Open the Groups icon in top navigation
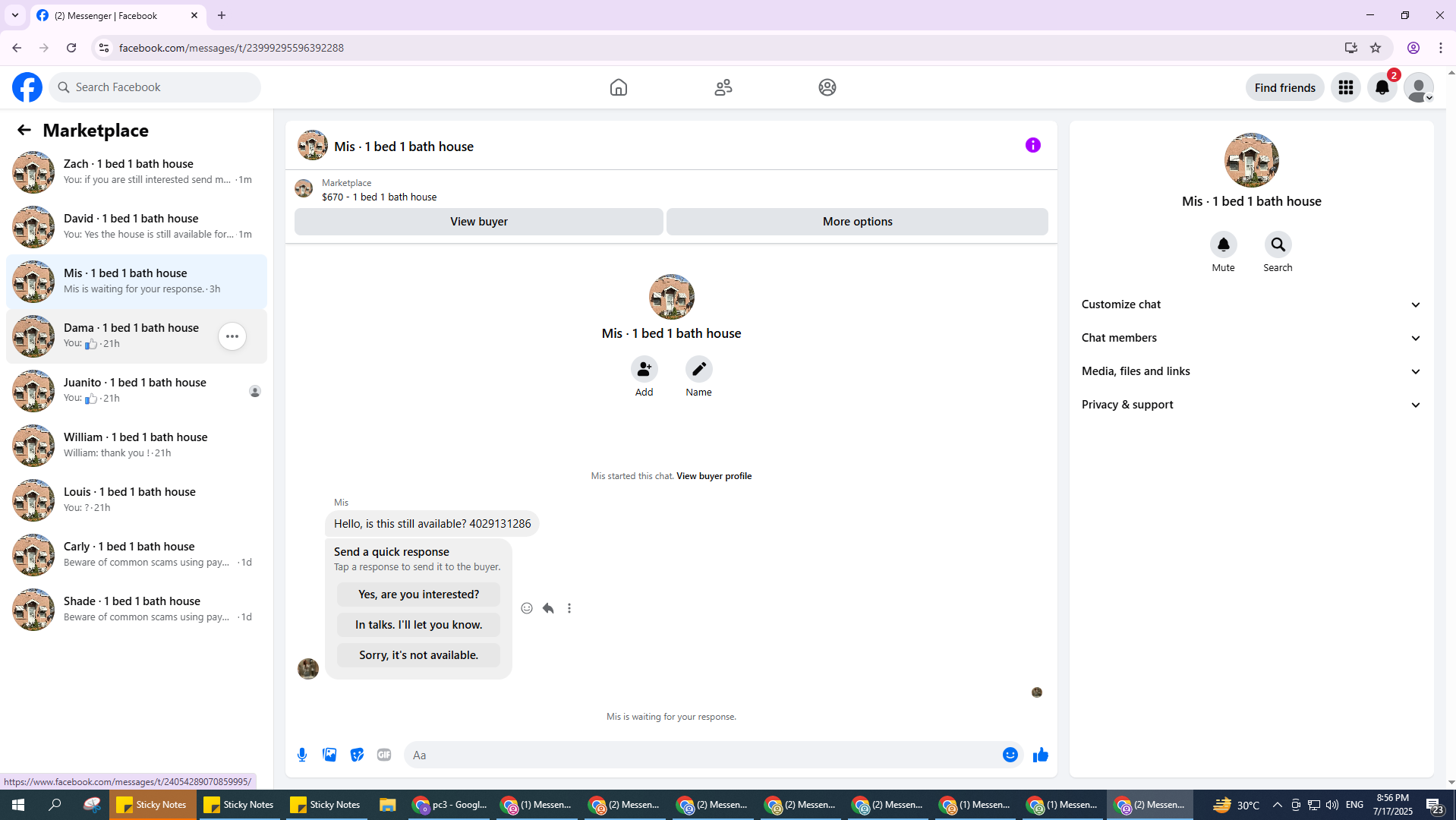 pos(827,87)
